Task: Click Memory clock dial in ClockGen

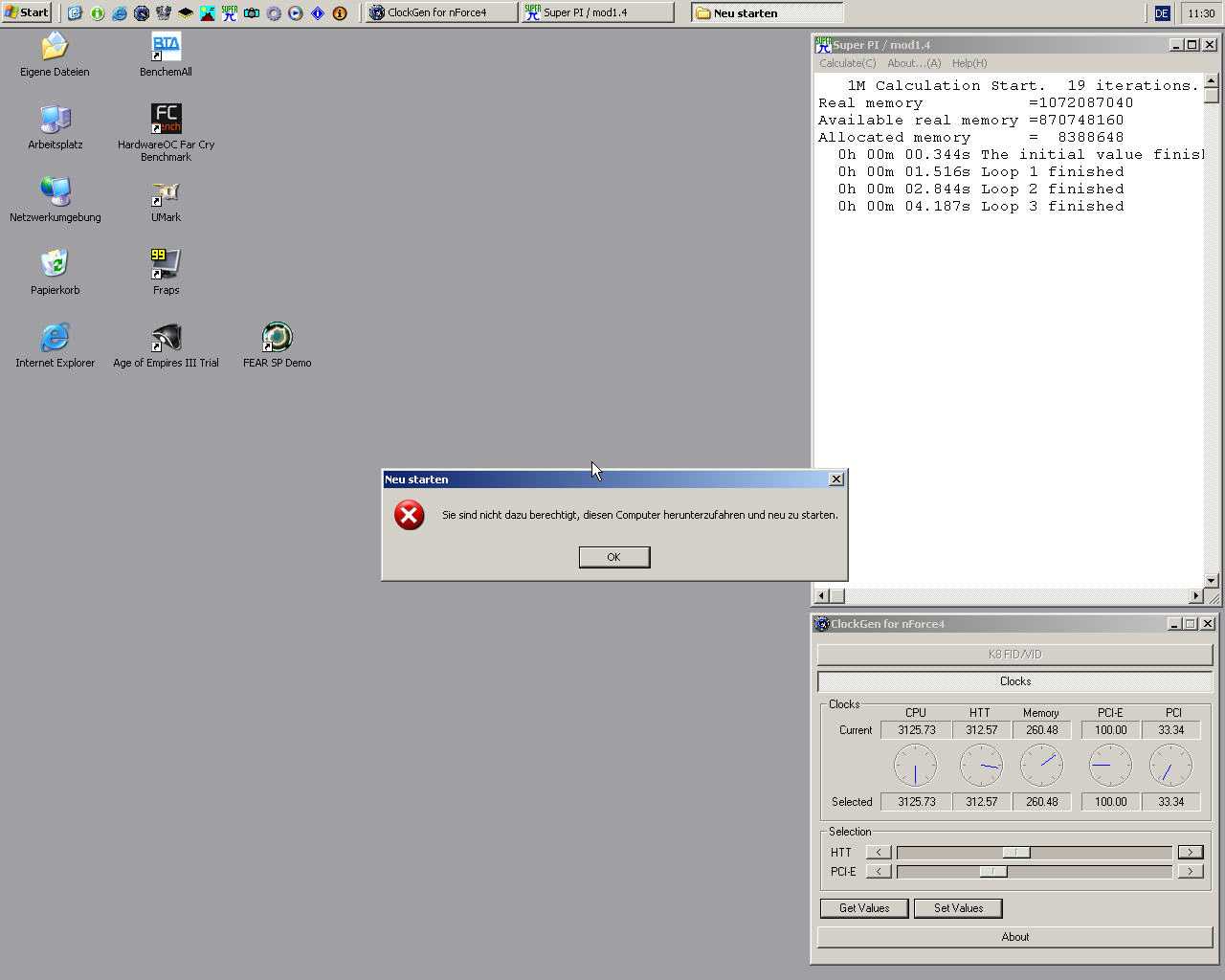Action: click(1041, 766)
